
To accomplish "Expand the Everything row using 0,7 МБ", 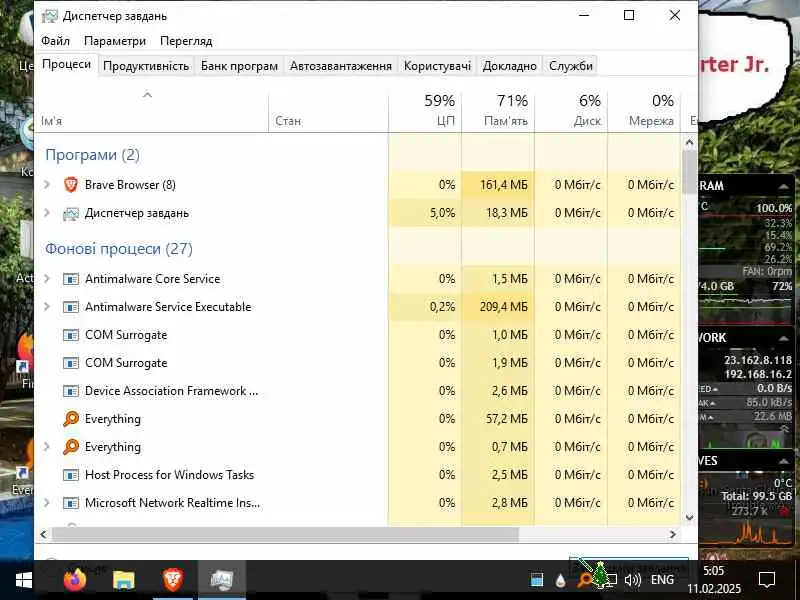I will (x=47, y=447).
